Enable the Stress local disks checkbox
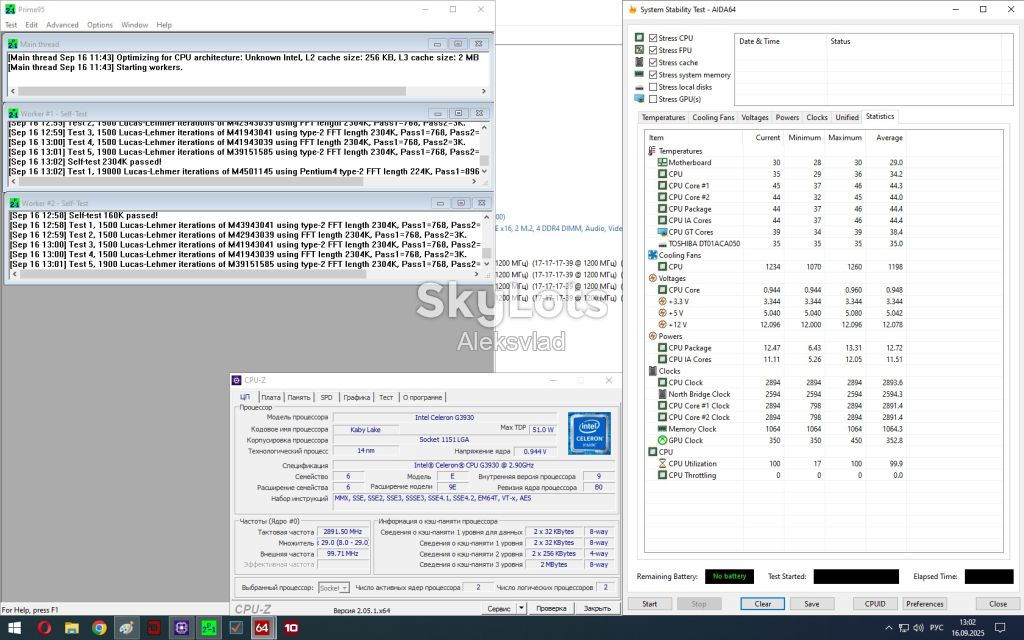 point(652,87)
